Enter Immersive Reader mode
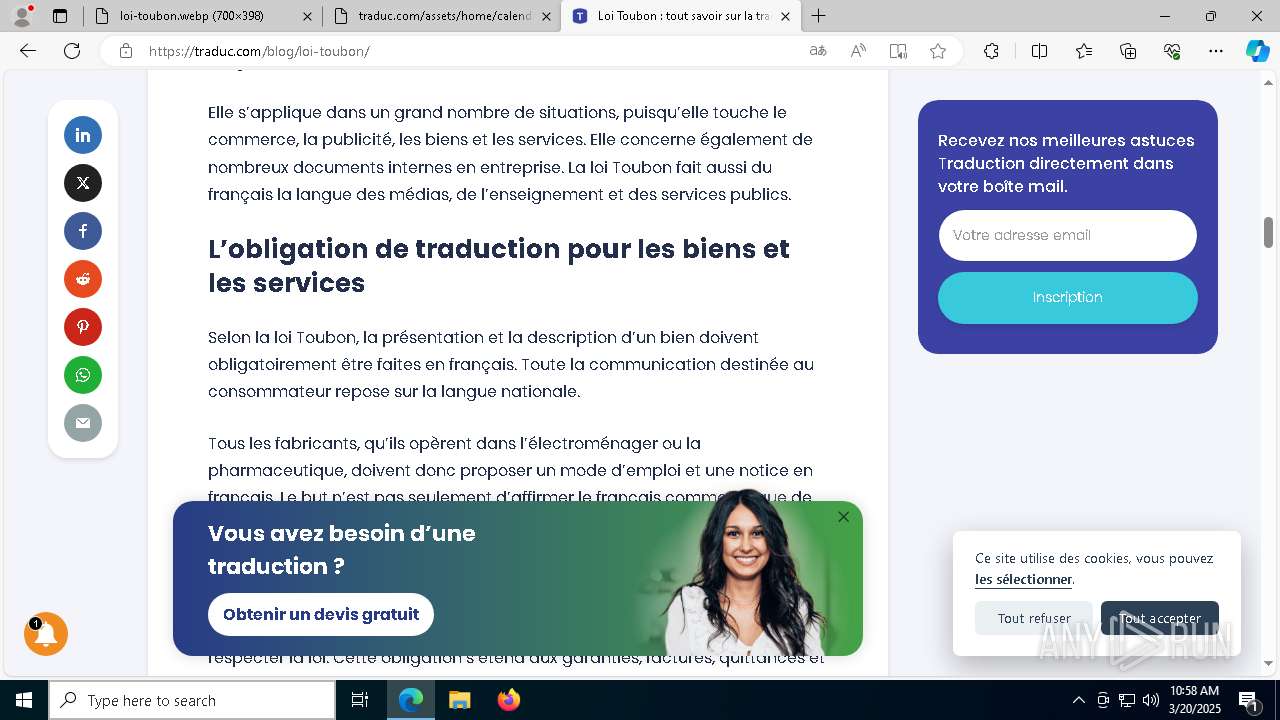This screenshot has width=1280, height=720. (898, 51)
